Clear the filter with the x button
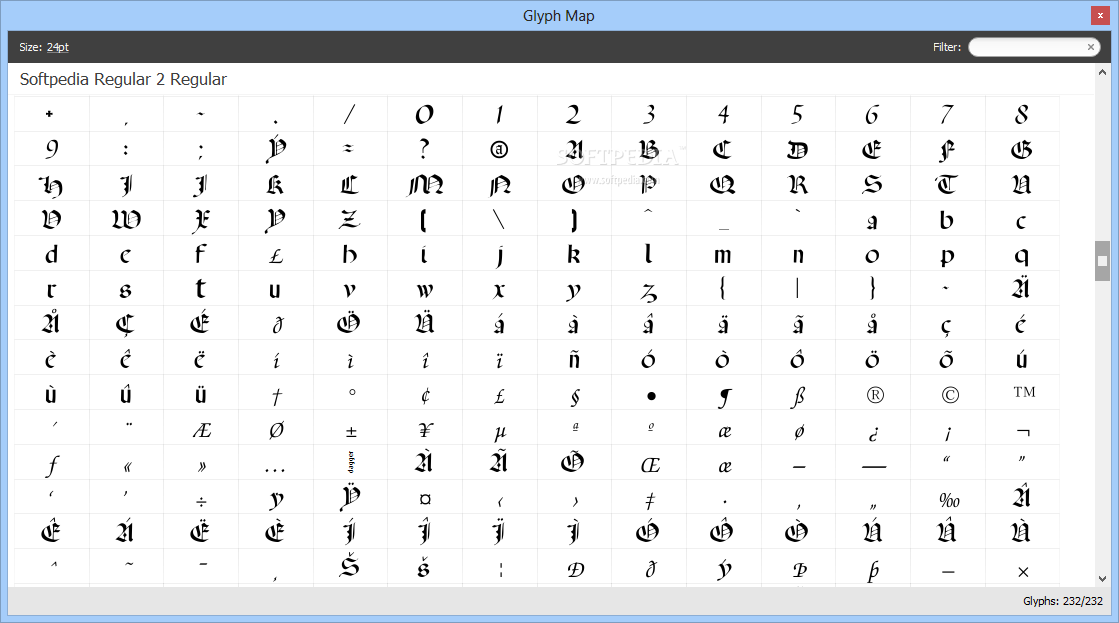Viewport: 1119px width, 623px height. click(x=1090, y=47)
